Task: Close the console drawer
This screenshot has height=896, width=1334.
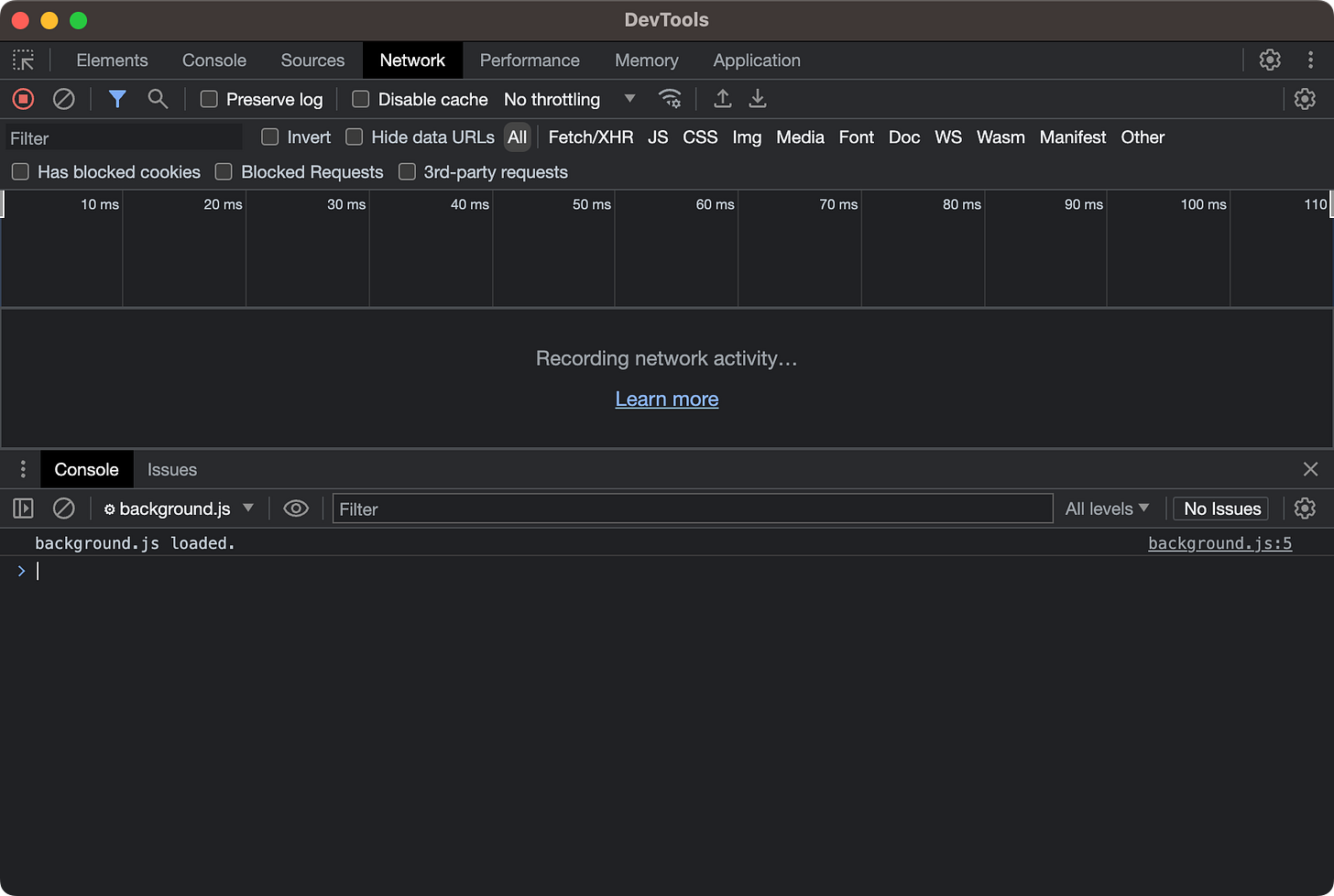Action: tap(1310, 470)
